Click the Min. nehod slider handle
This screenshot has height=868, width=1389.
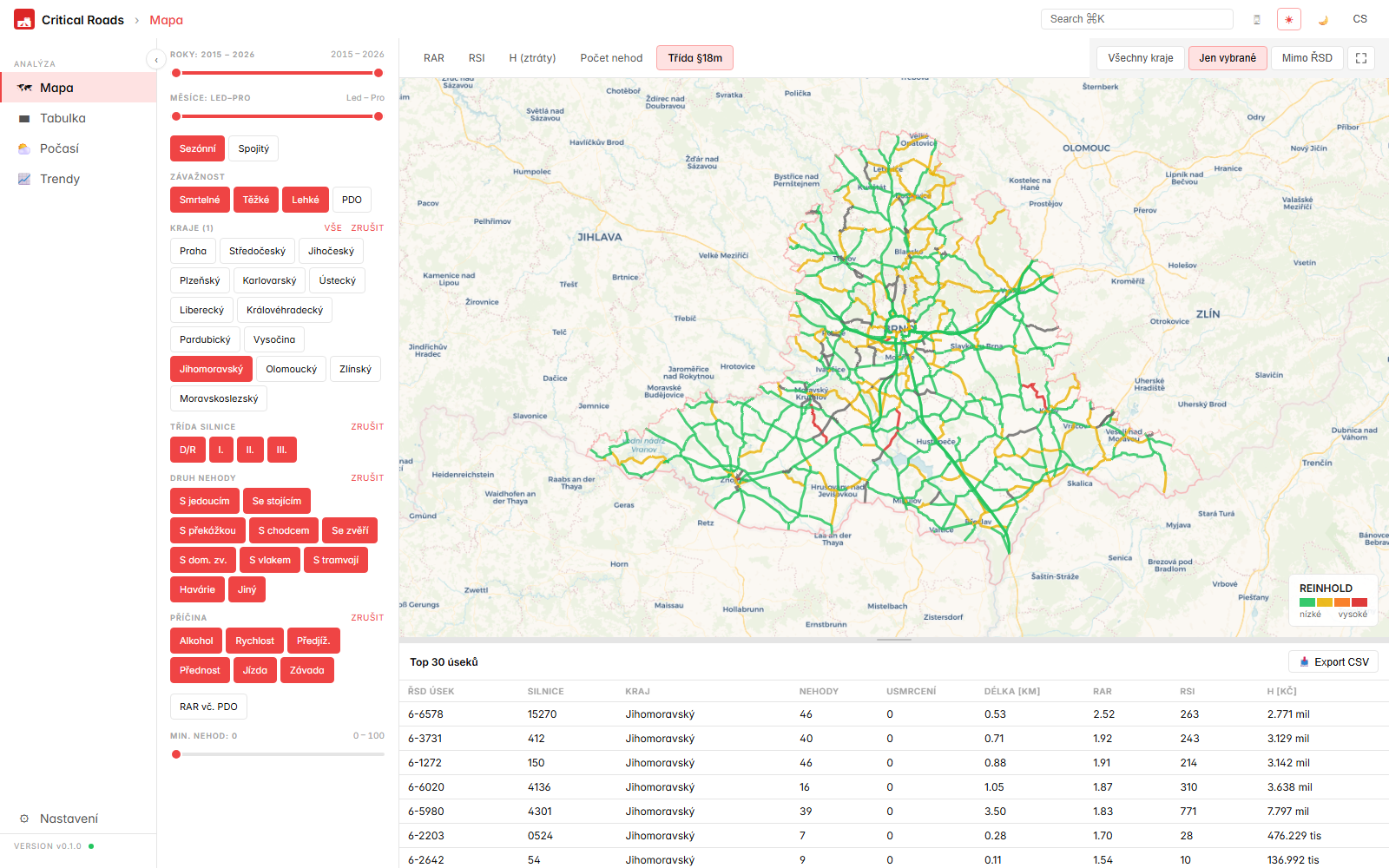tap(176, 754)
